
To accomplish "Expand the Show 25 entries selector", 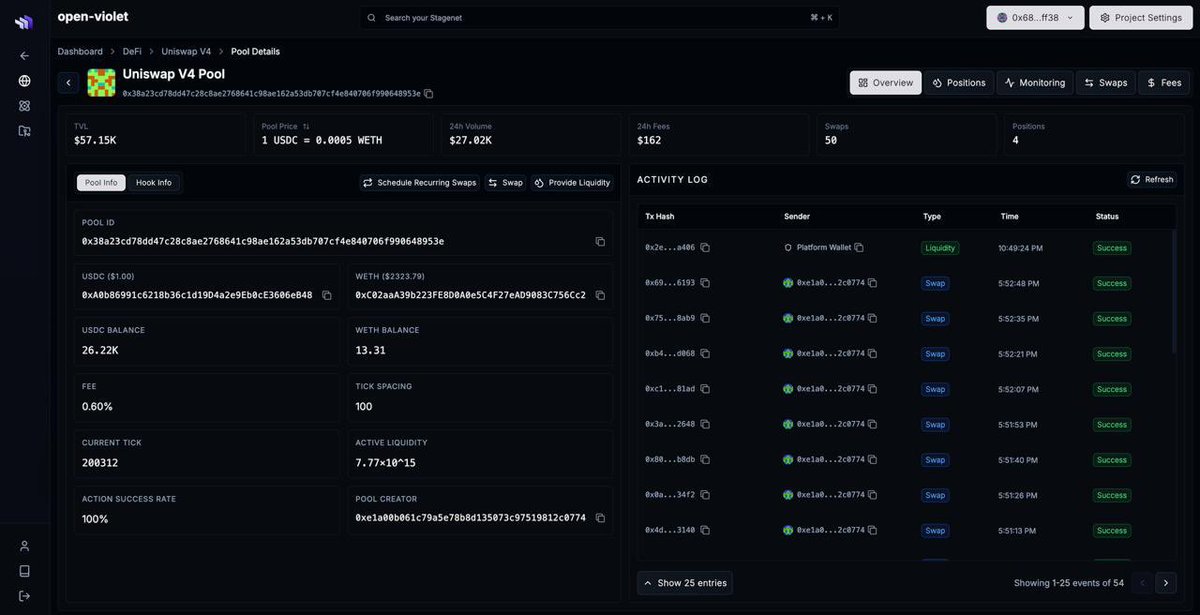I will coord(685,583).
